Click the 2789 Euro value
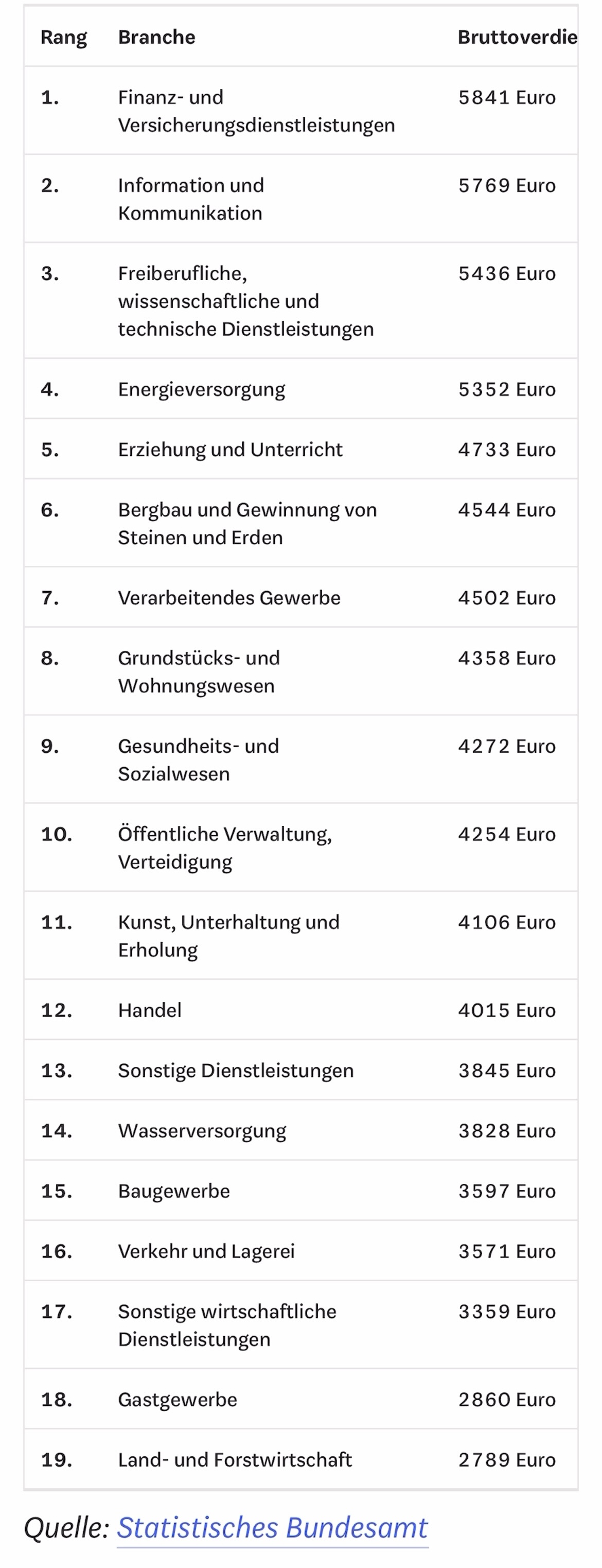The height and width of the screenshot is (1568, 602). point(506,1460)
